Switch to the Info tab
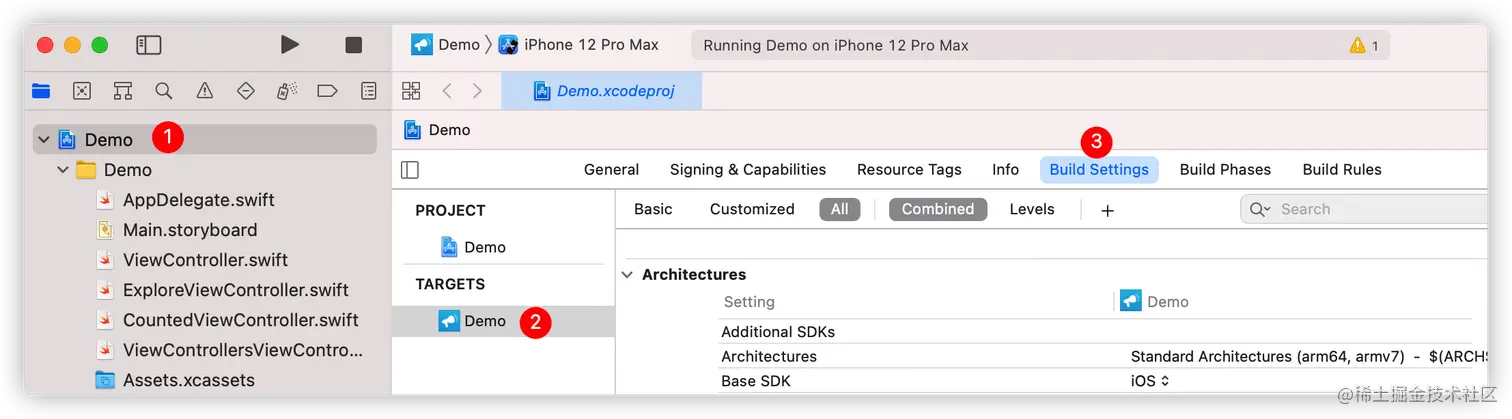1512x419 pixels. (x=1005, y=170)
